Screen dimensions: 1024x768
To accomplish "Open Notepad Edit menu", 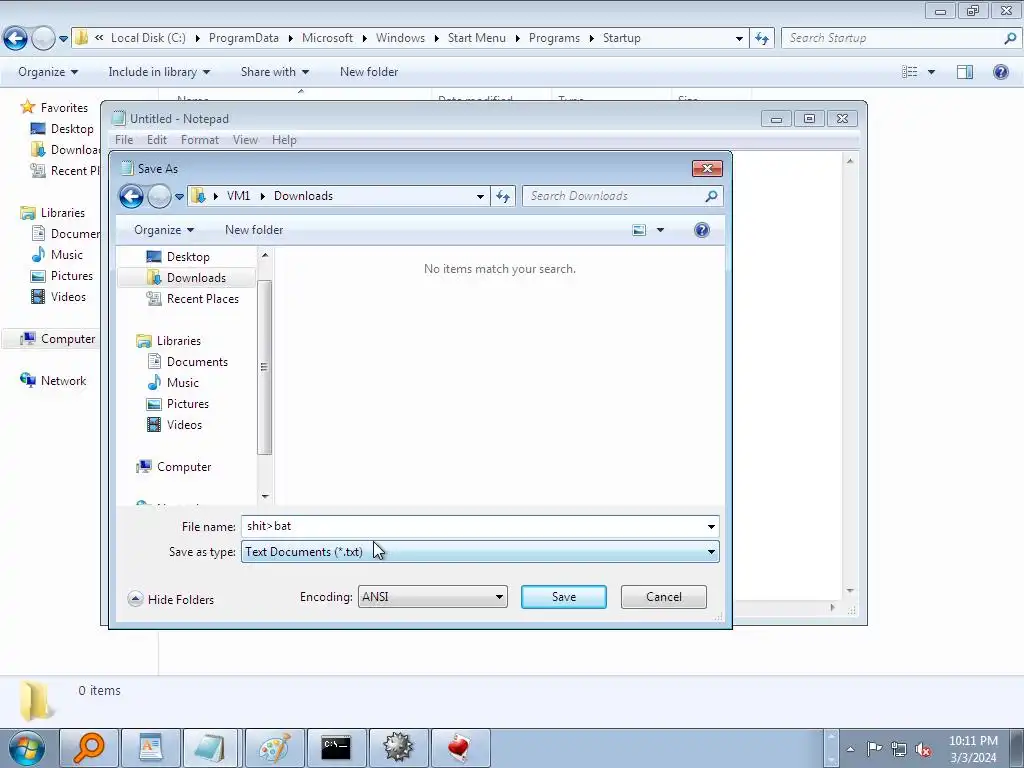I will [157, 140].
